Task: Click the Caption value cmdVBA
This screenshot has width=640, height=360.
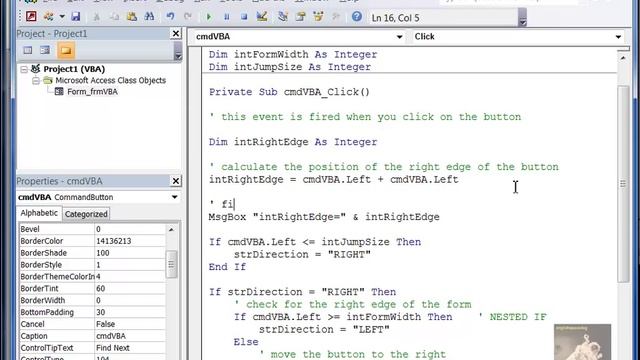Action: pos(111,336)
